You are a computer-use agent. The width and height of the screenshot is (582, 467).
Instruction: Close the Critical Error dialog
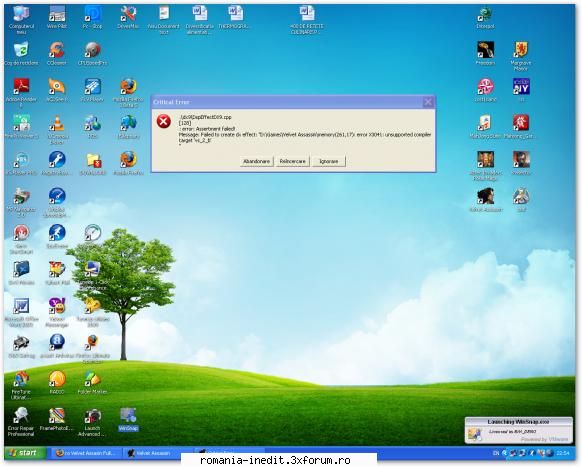[428, 102]
